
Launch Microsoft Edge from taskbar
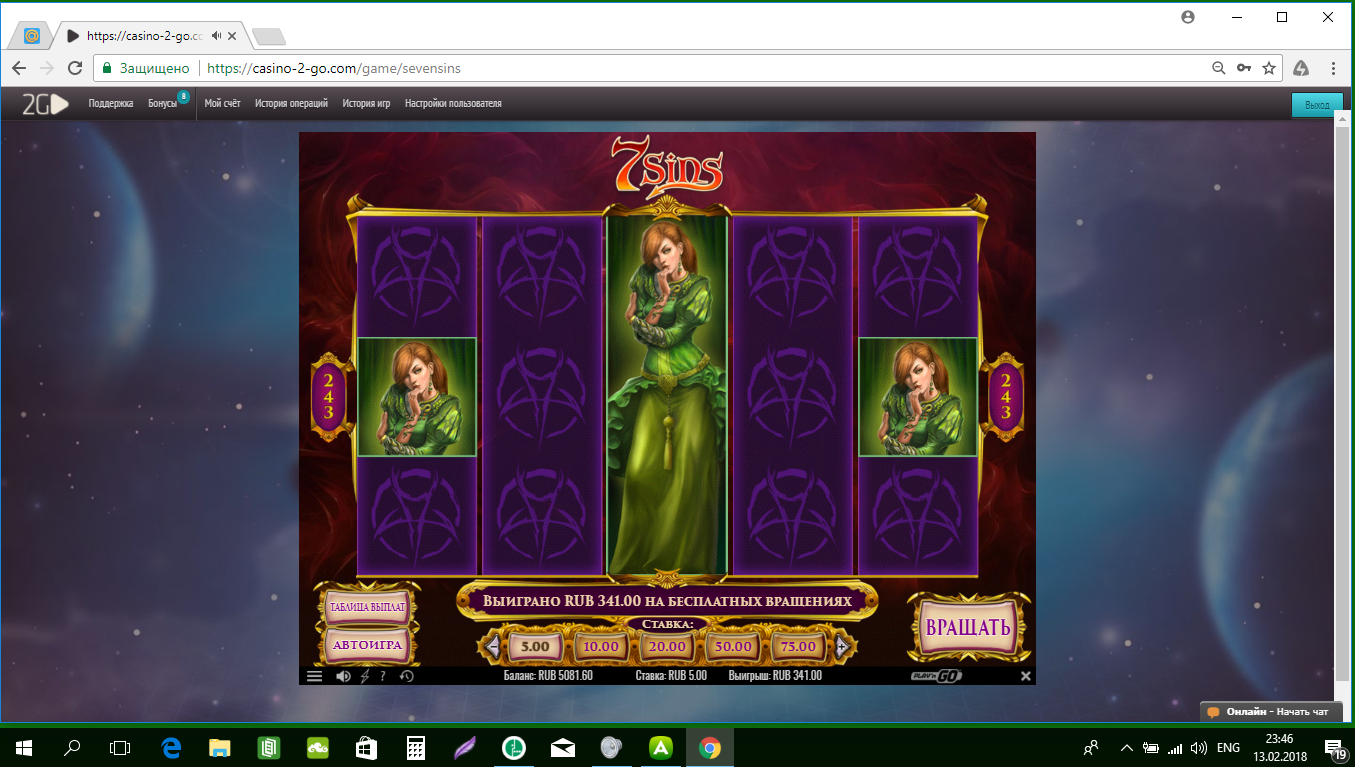click(x=171, y=747)
